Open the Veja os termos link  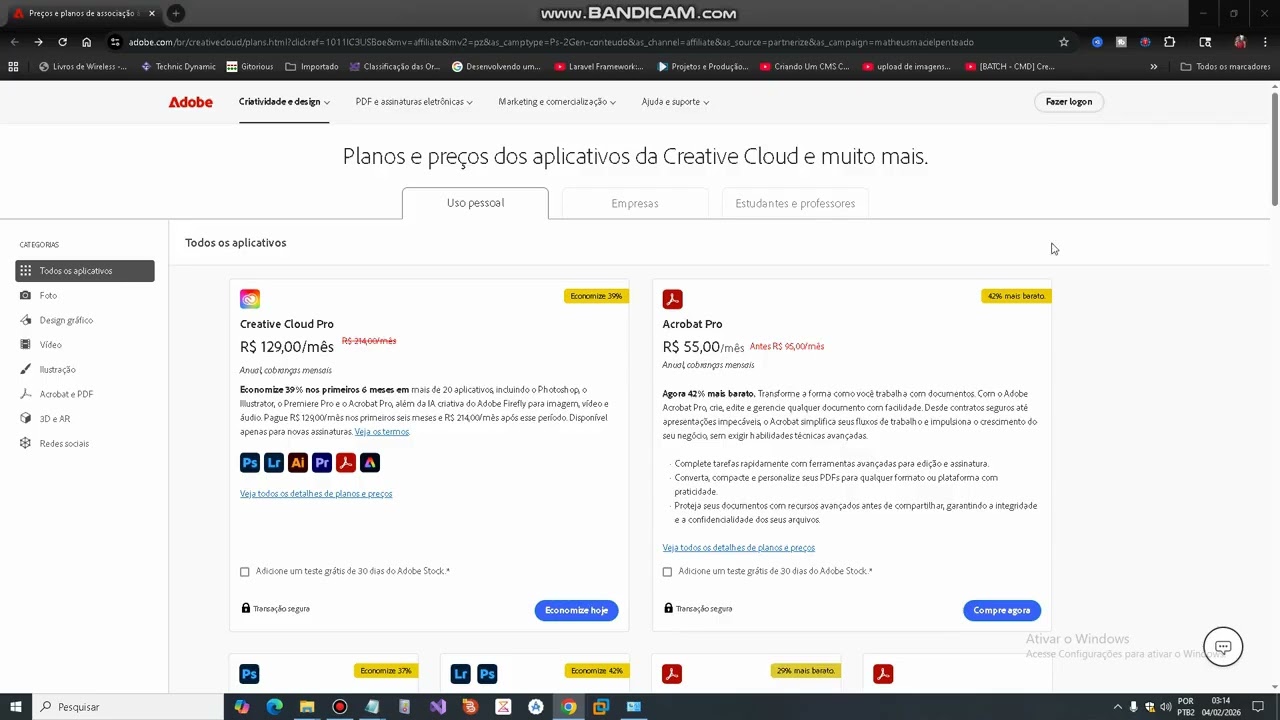[382, 432]
